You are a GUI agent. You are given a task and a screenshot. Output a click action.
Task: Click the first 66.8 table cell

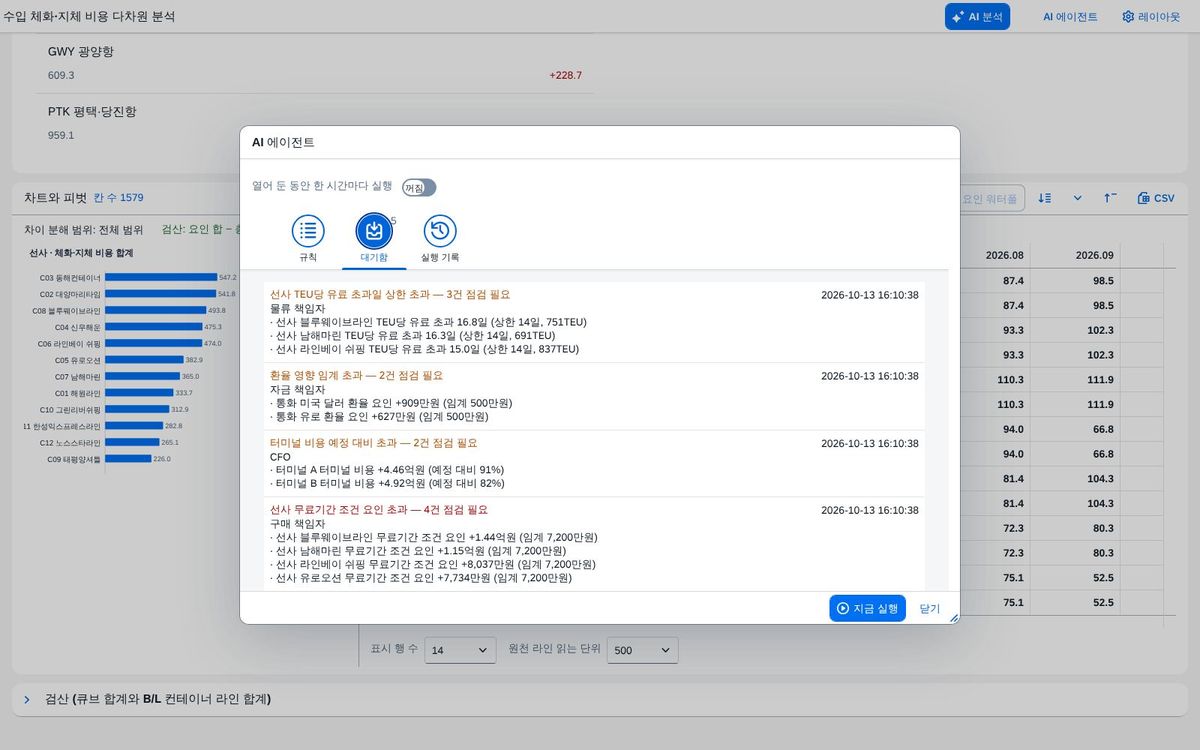[x=1096, y=429]
